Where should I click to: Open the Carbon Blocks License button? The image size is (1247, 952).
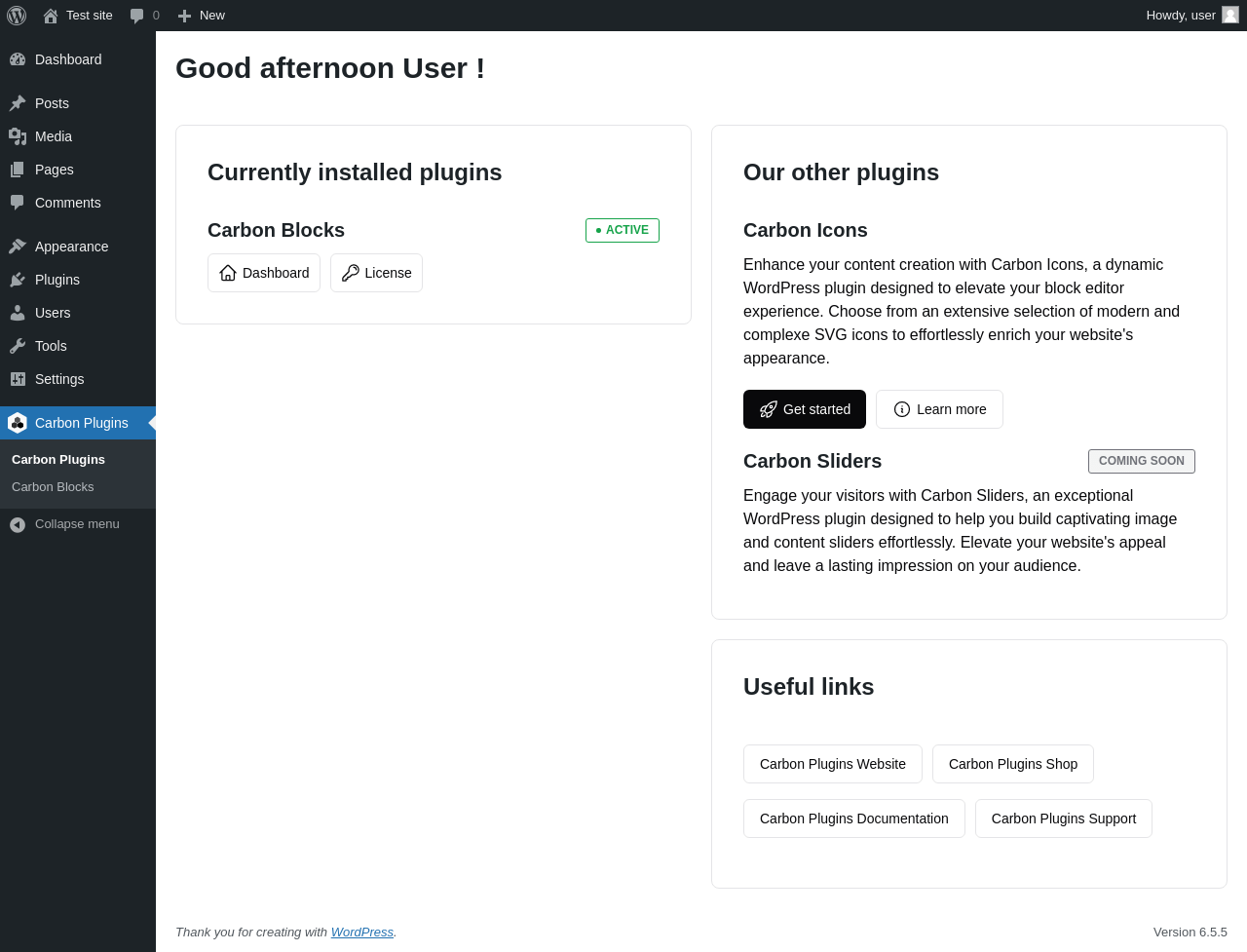coord(376,273)
